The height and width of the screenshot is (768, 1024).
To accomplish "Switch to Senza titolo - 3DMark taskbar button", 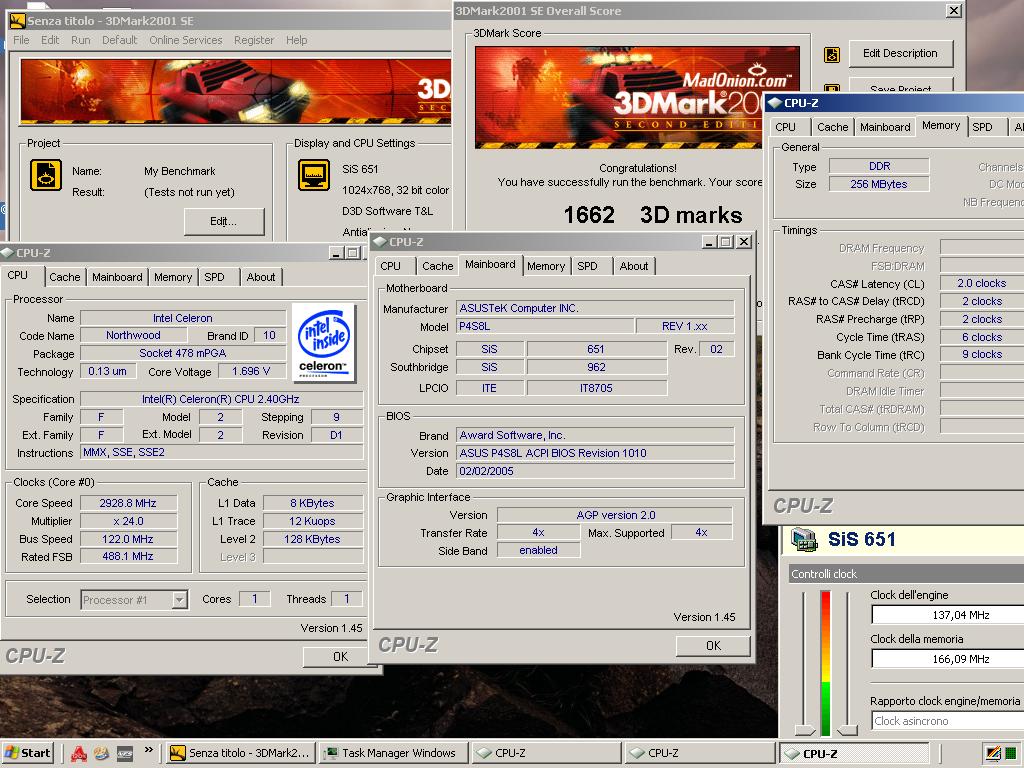I will click(240, 753).
